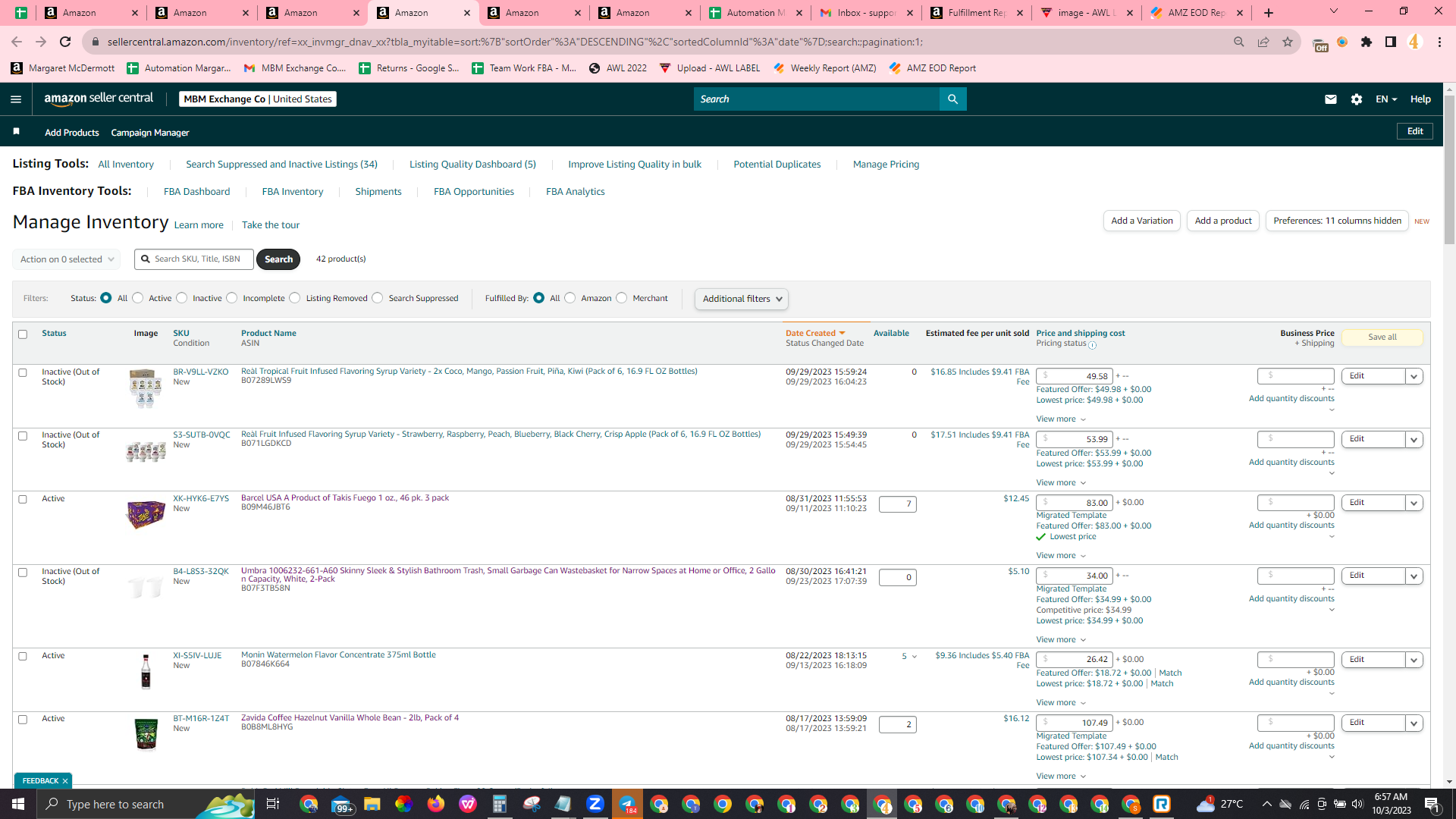
Task: Expand the Additional filters dropdown
Action: (x=742, y=299)
